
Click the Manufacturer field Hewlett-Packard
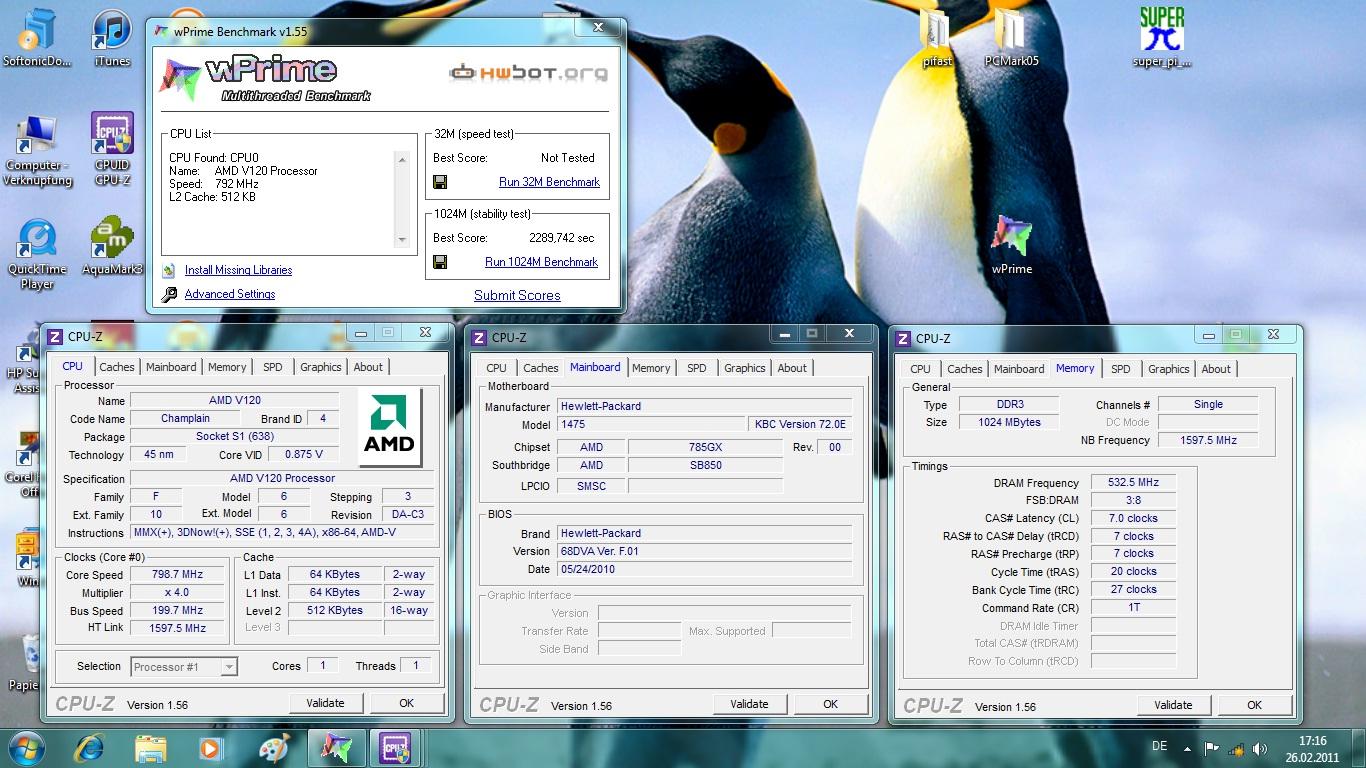[704, 406]
